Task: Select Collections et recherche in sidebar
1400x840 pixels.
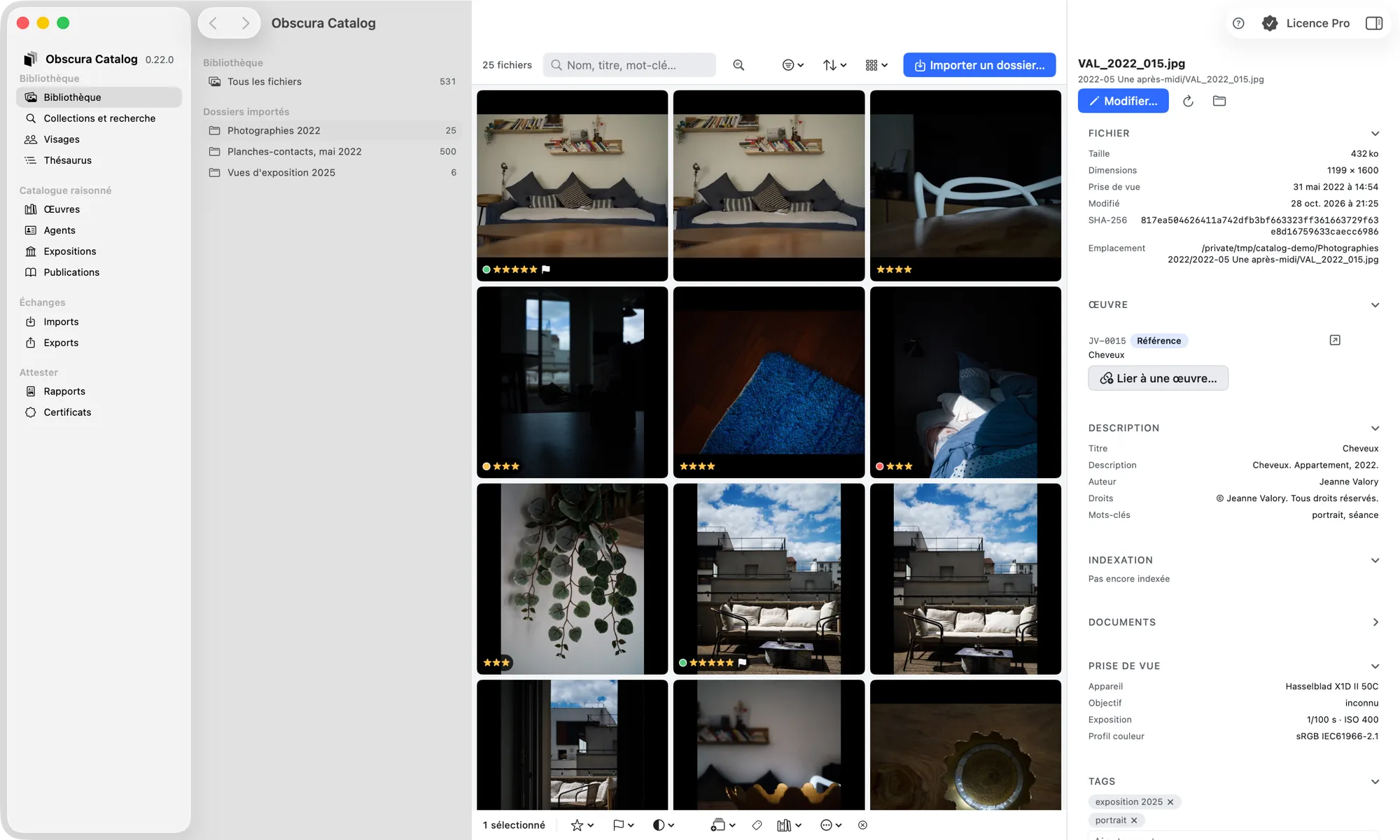Action: click(x=99, y=118)
